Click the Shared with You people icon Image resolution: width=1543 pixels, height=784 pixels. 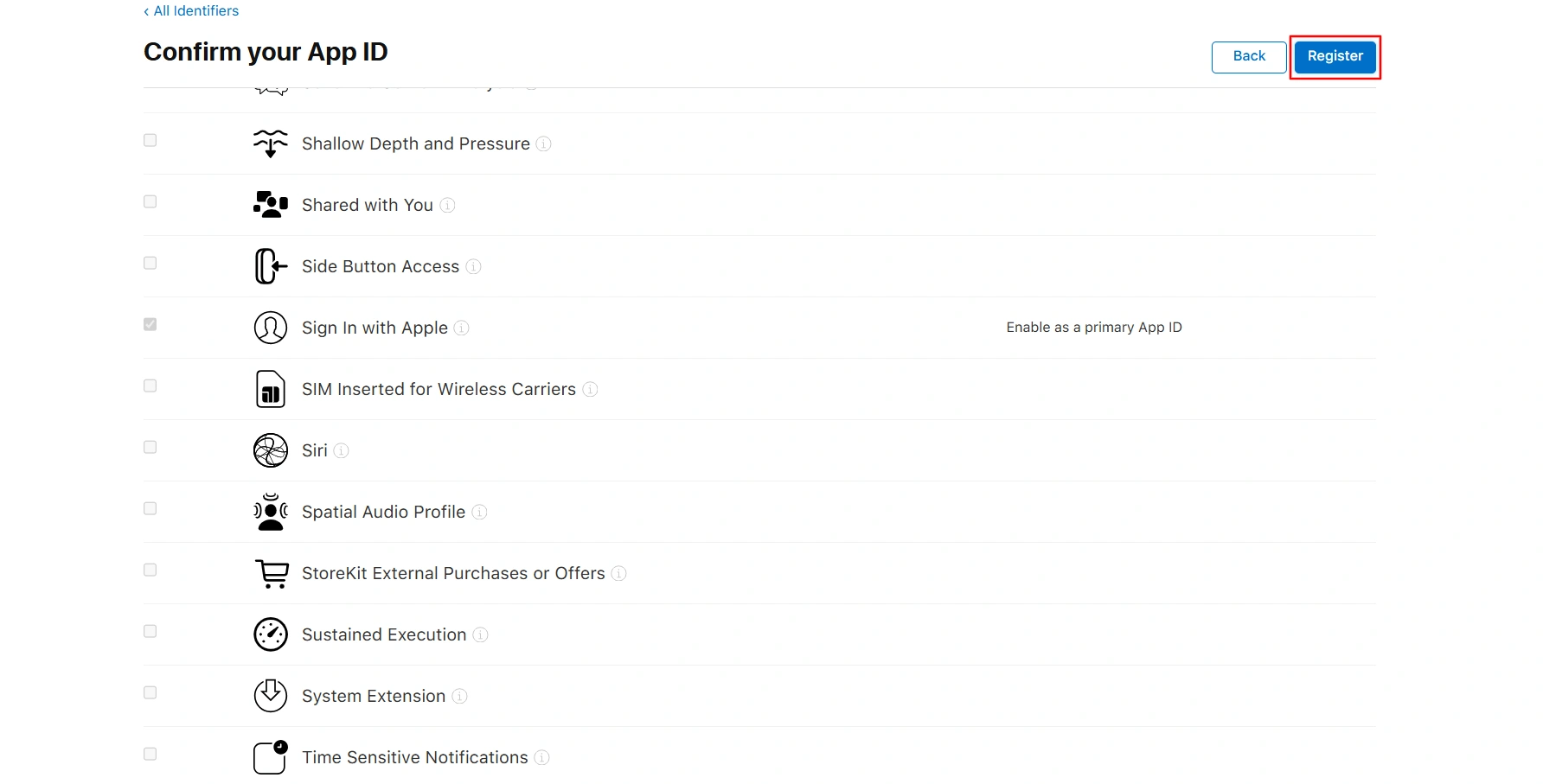point(271,205)
